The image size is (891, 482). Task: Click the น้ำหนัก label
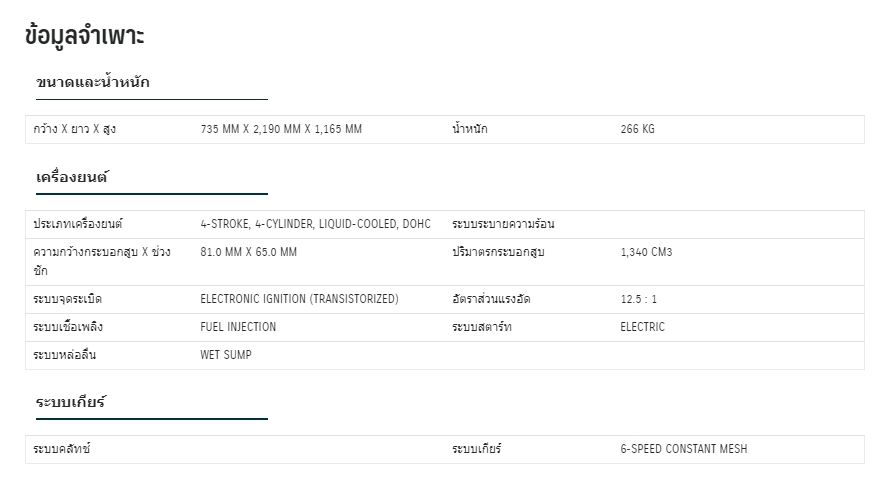pyautogui.click(x=470, y=129)
